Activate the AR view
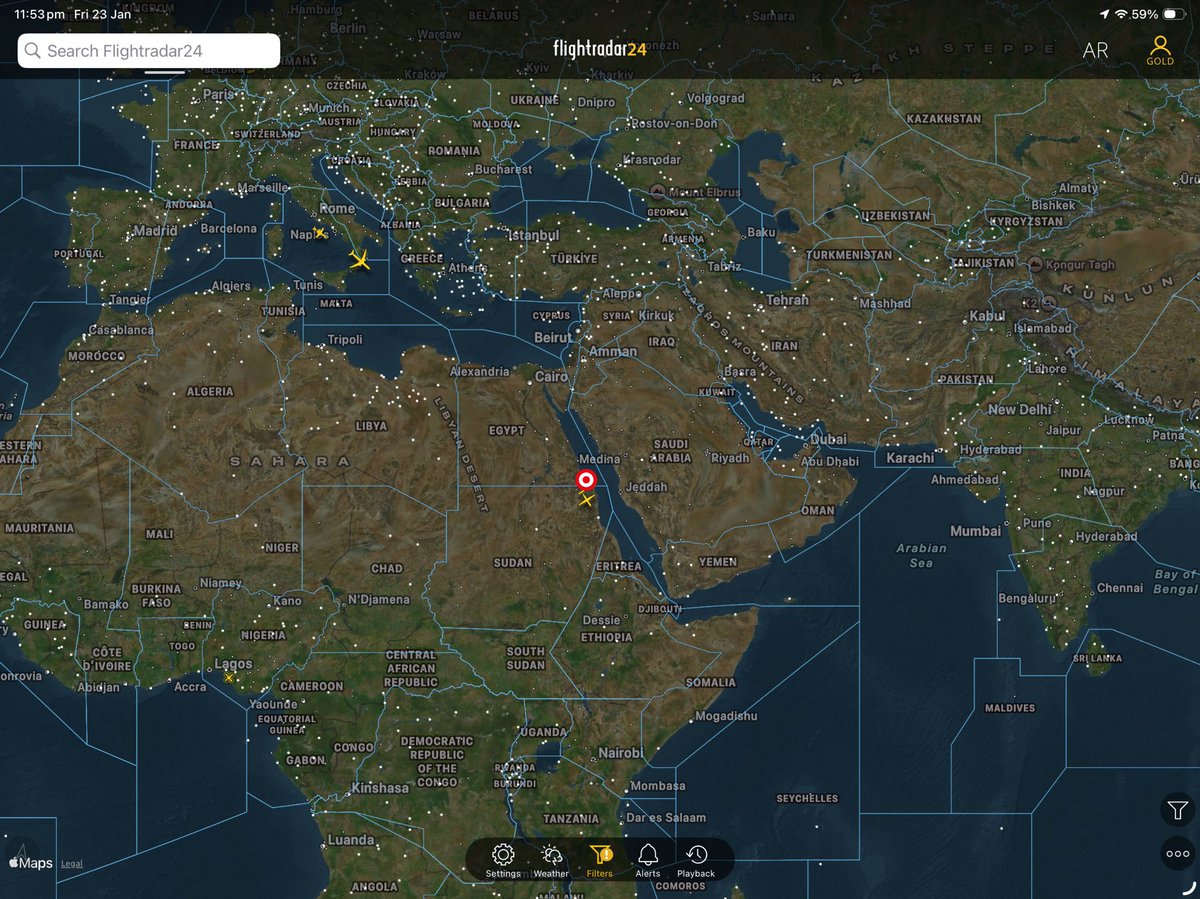 (x=1096, y=51)
